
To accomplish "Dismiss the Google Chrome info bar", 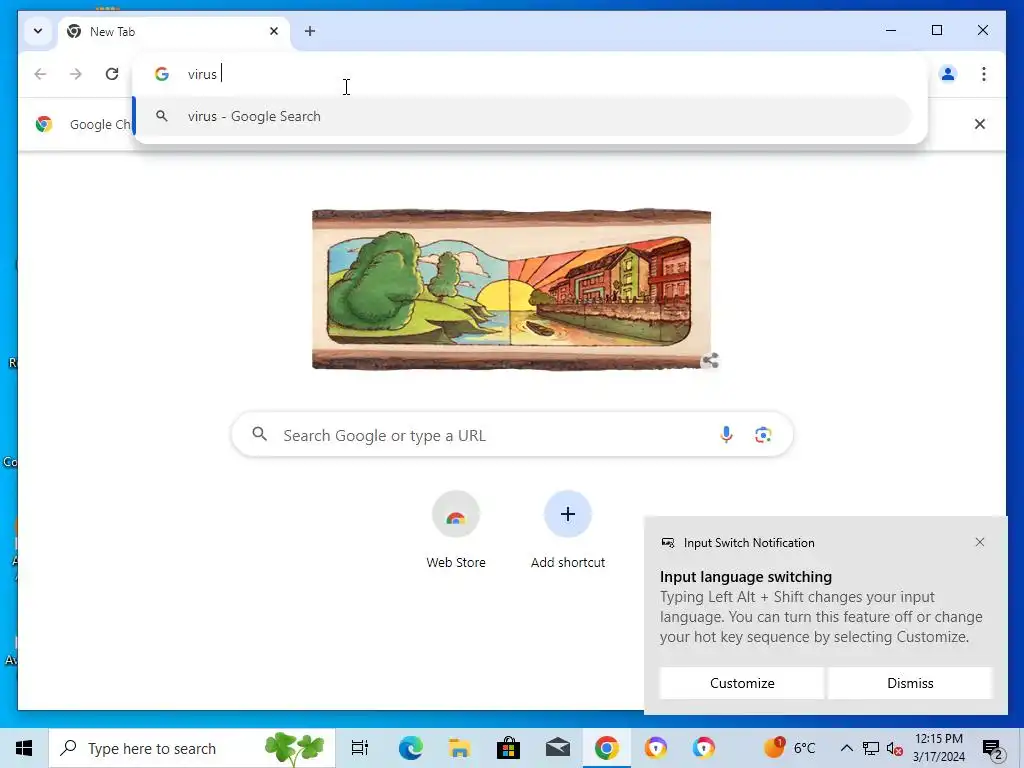I will (x=980, y=124).
